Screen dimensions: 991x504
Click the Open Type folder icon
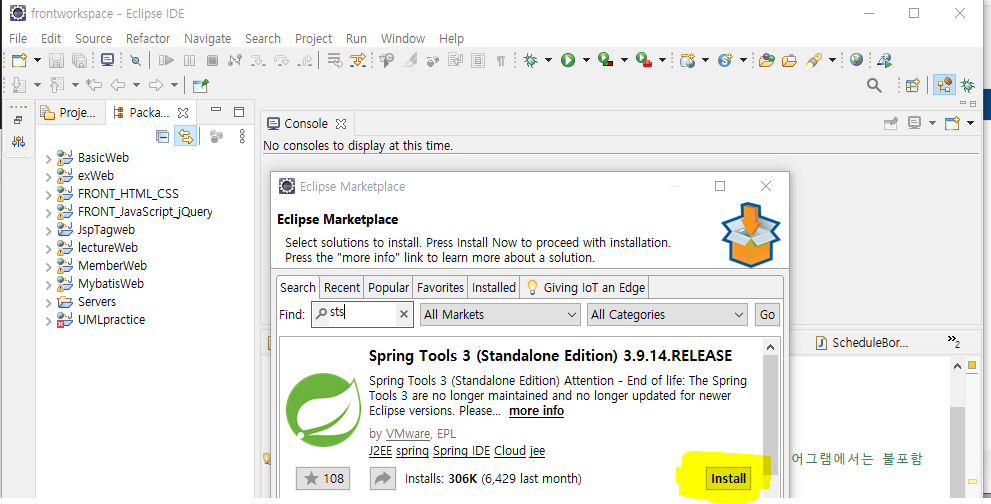point(767,60)
